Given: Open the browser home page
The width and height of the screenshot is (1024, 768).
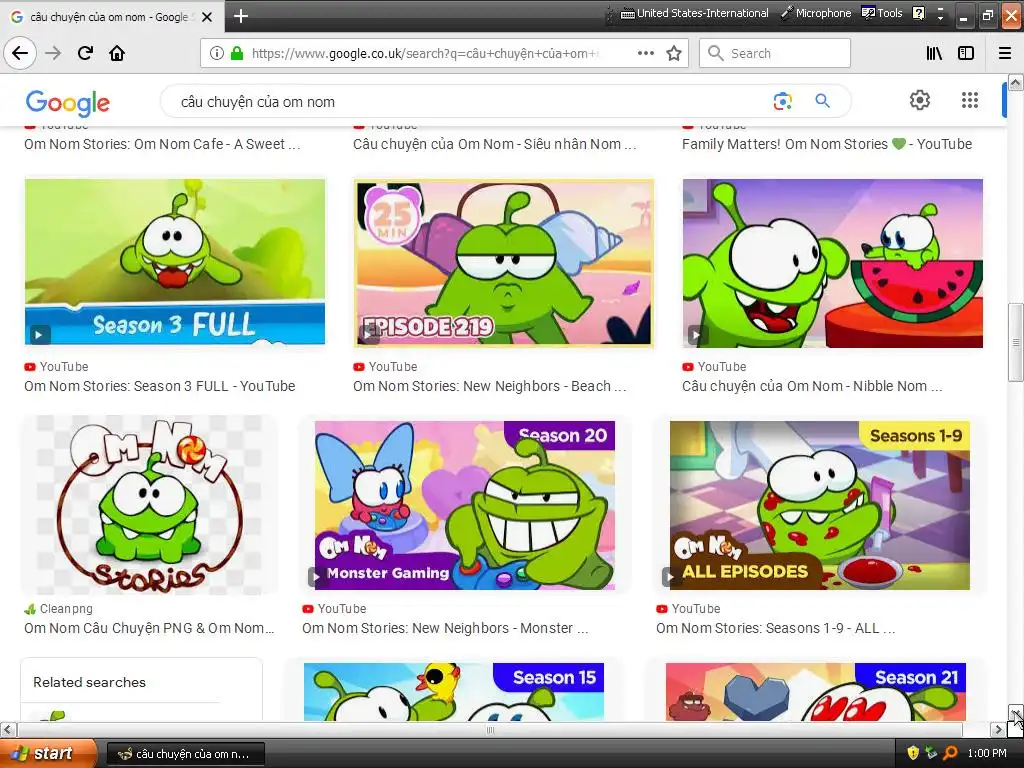Looking at the screenshot, I should tap(117, 53).
